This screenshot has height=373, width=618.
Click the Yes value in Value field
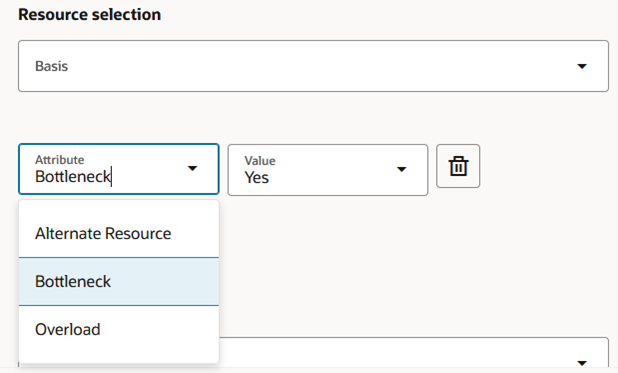(257, 177)
